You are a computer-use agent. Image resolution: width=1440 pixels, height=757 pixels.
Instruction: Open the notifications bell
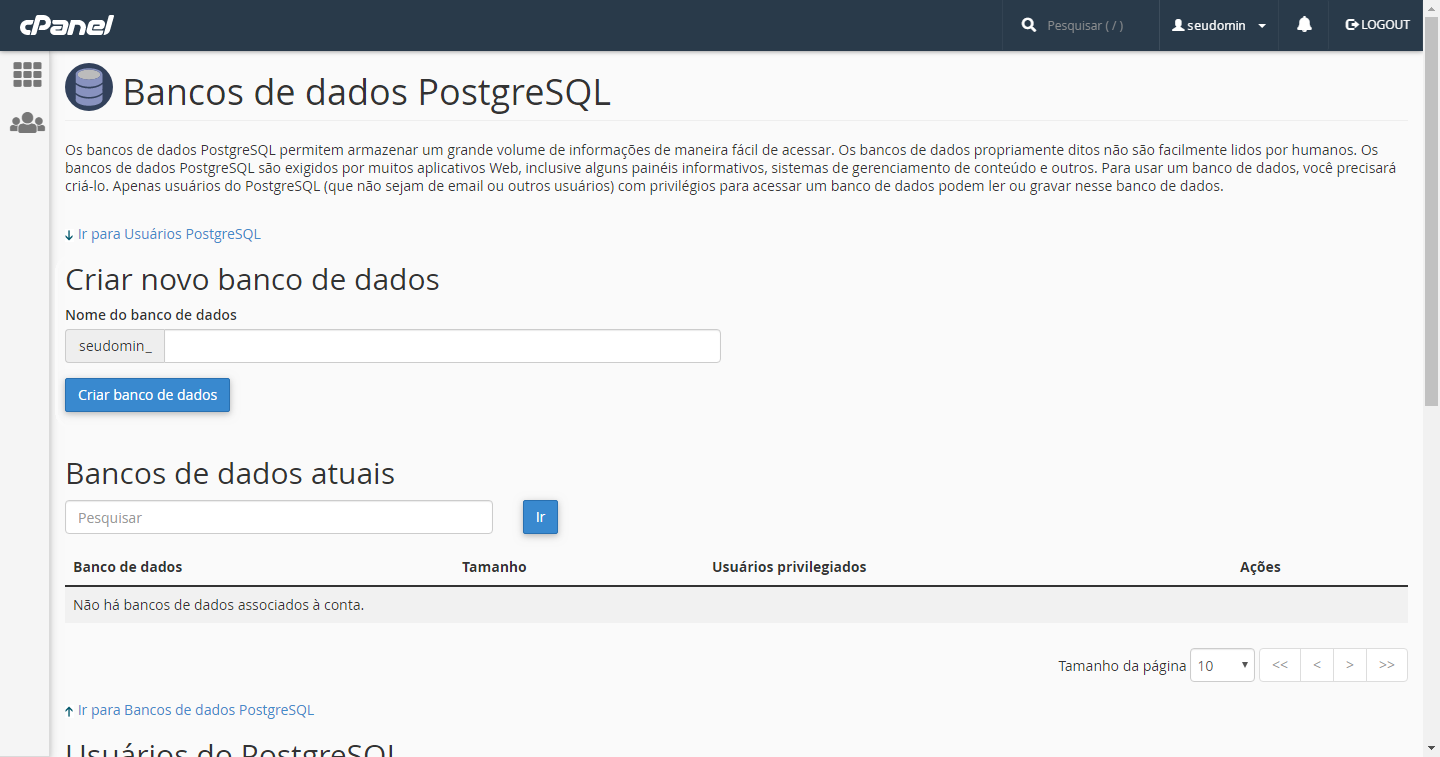(x=1304, y=25)
